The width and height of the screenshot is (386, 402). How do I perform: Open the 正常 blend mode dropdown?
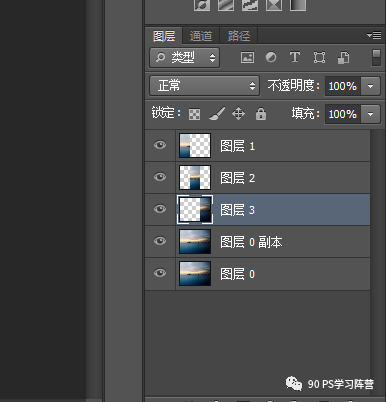pyautogui.click(x=204, y=86)
